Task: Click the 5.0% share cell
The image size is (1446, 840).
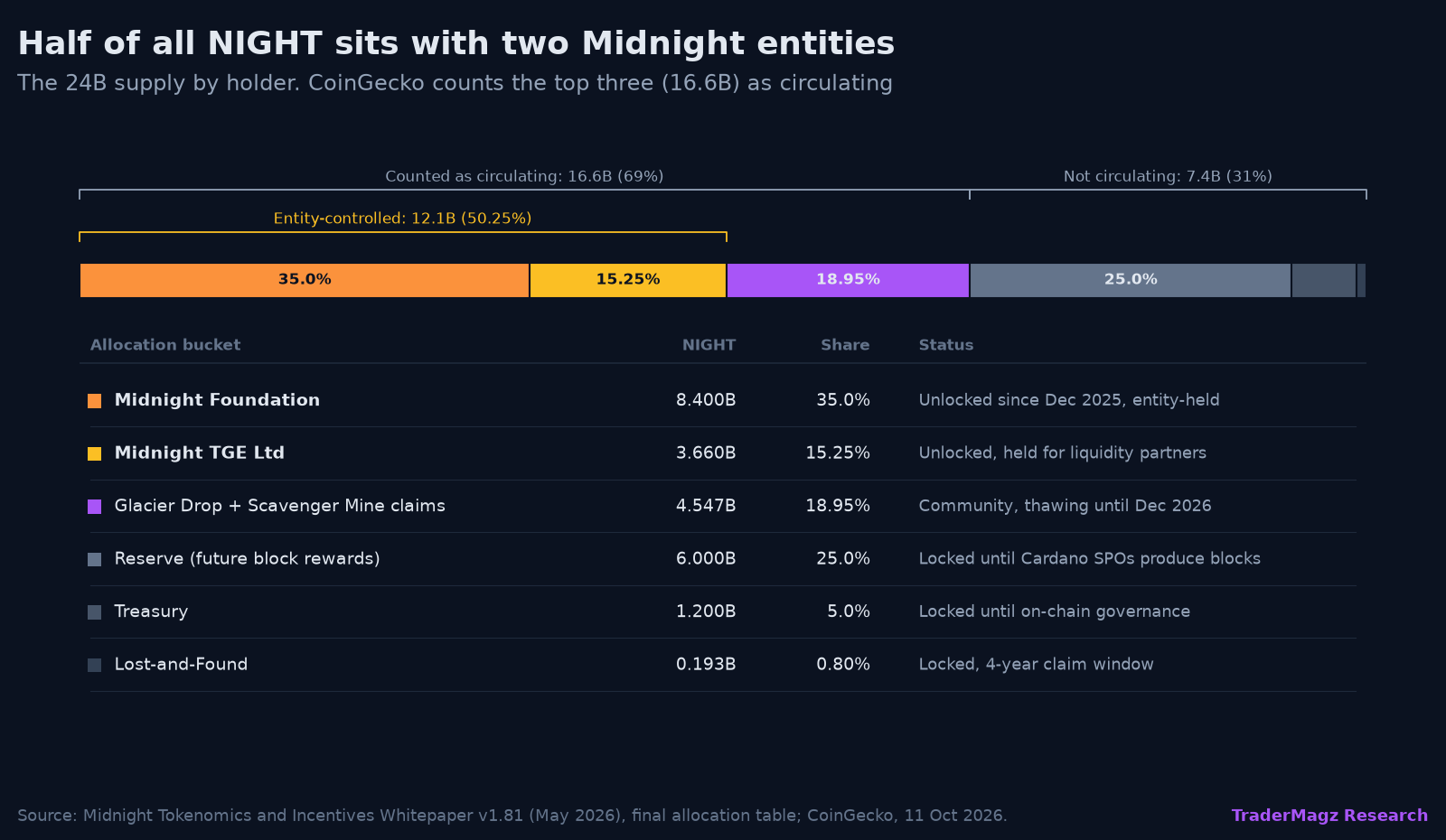Action: coord(849,611)
